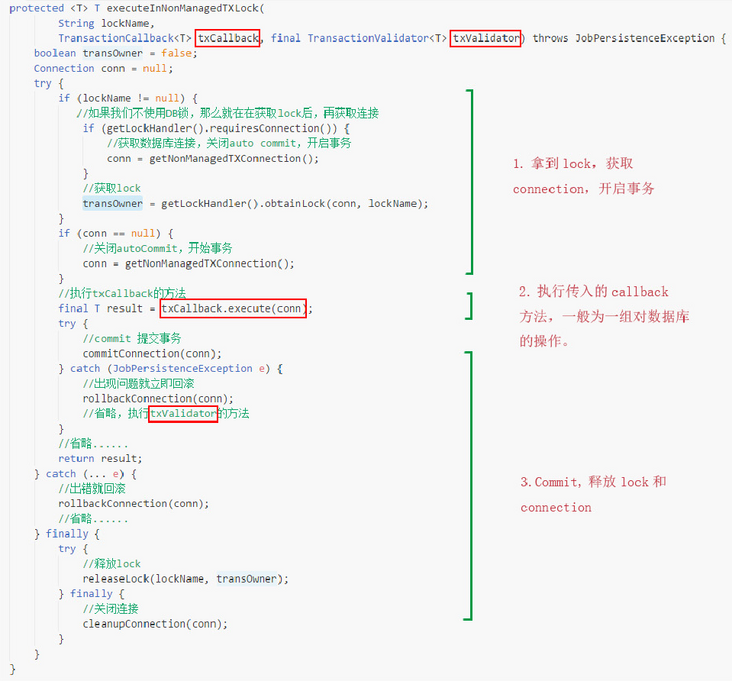Click the comment '//关闭autoCommit，开始事务'
732x681 pixels.
(157, 248)
